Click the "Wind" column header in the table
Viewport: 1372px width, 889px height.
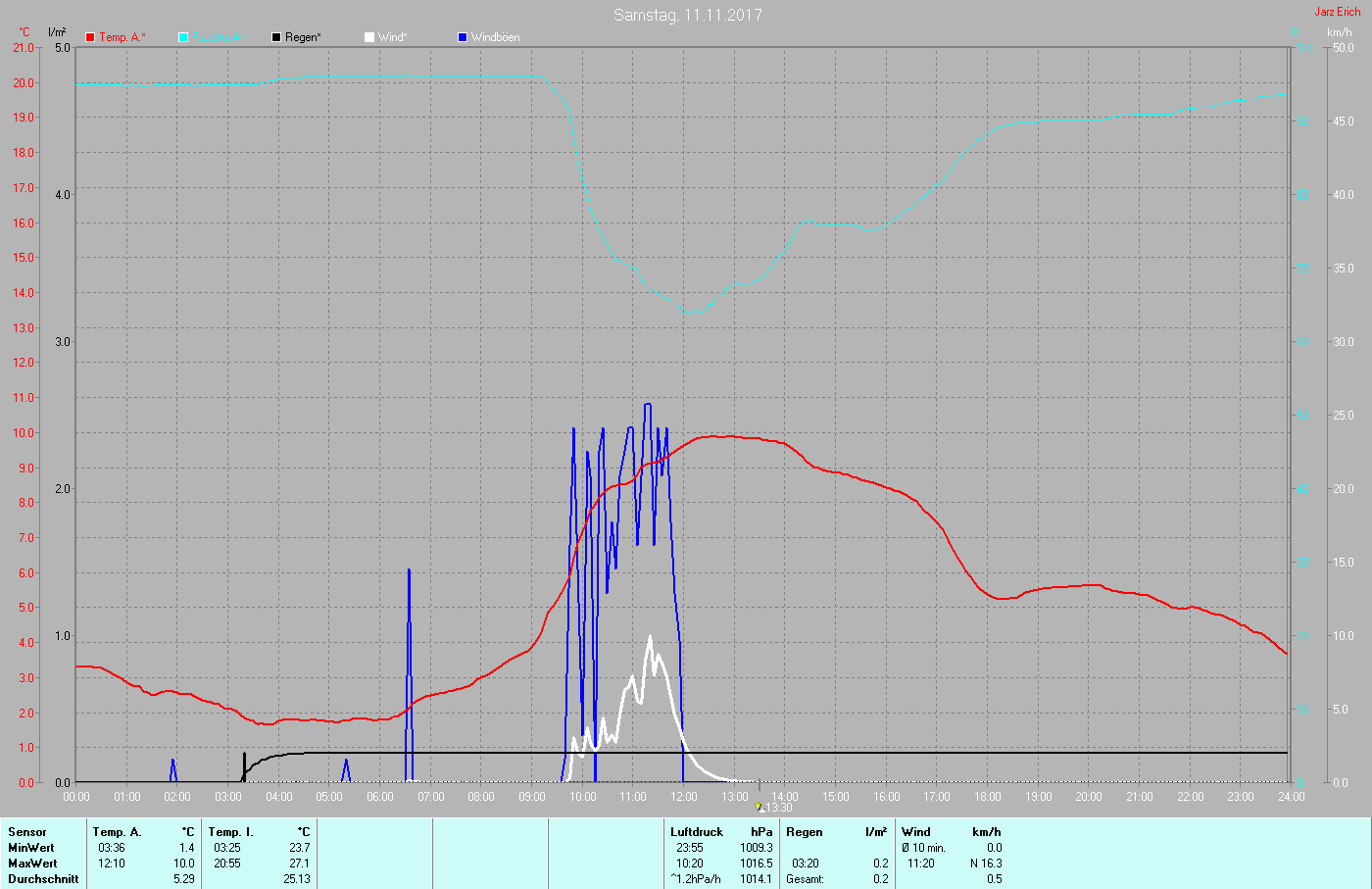pos(916,832)
